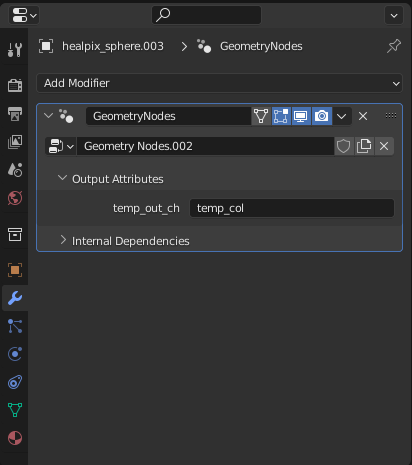Open the Collection properties tab
The height and width of the screenshot is (465, 412).
click(x=15, y=234)
